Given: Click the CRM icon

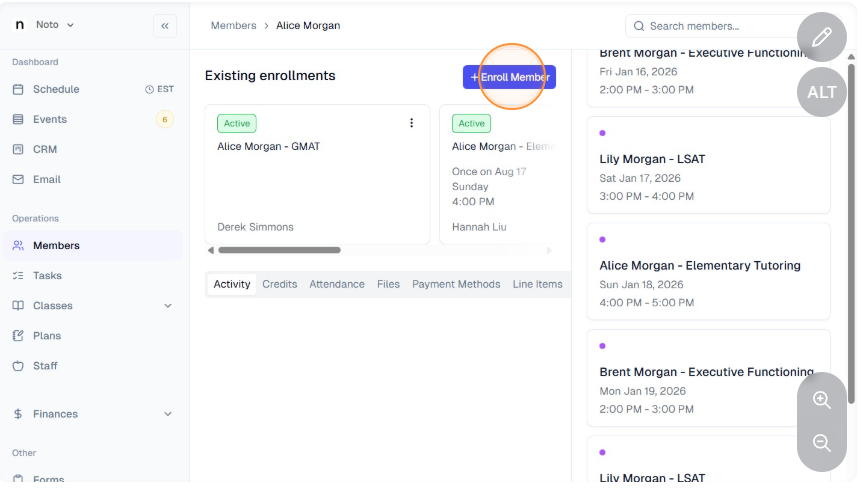Looking at the screenshot, I should (x=18, y=149).
